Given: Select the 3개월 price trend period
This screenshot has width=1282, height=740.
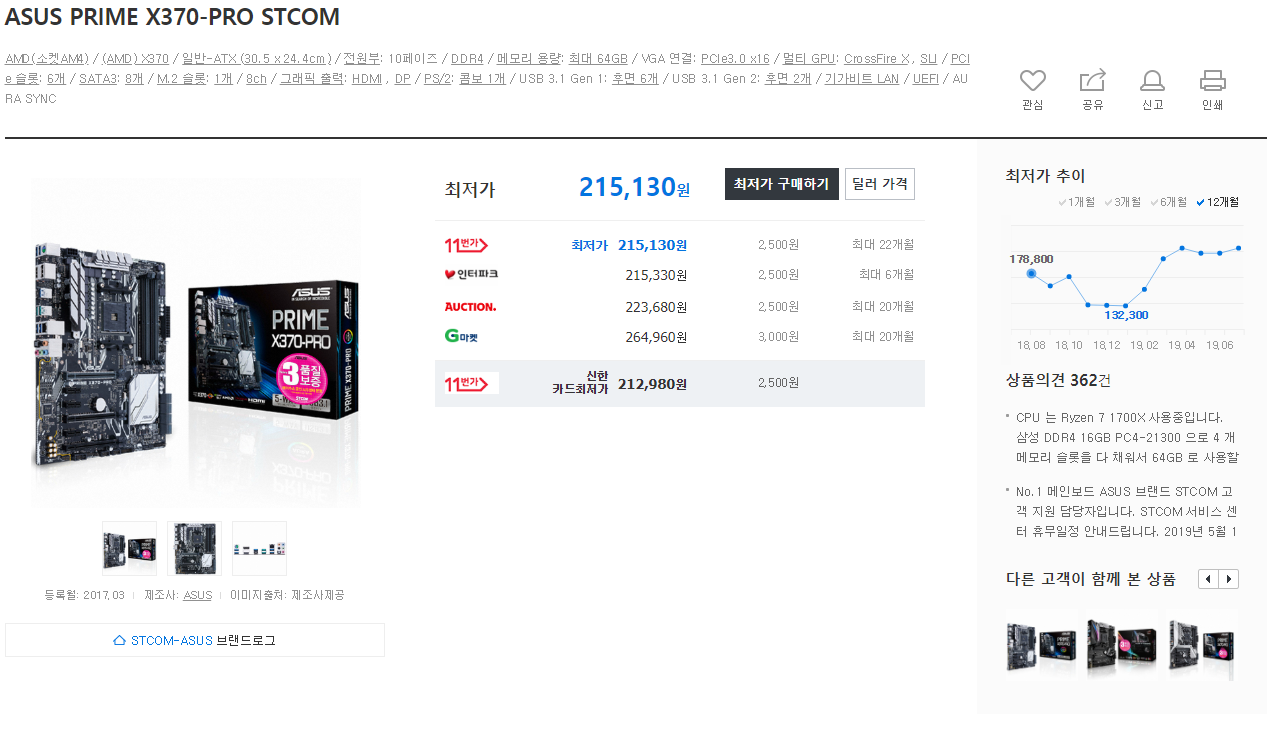Looking at the screenshot, I should pos(1122,202).
